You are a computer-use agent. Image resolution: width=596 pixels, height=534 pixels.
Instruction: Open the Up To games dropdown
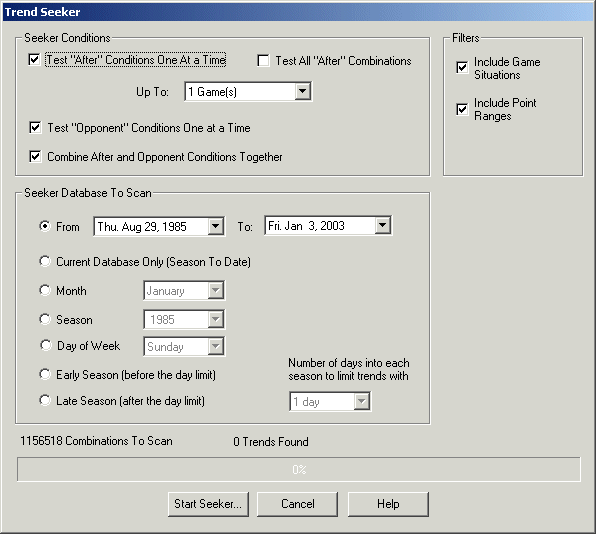pyautogui.click(x=303, y=91)
